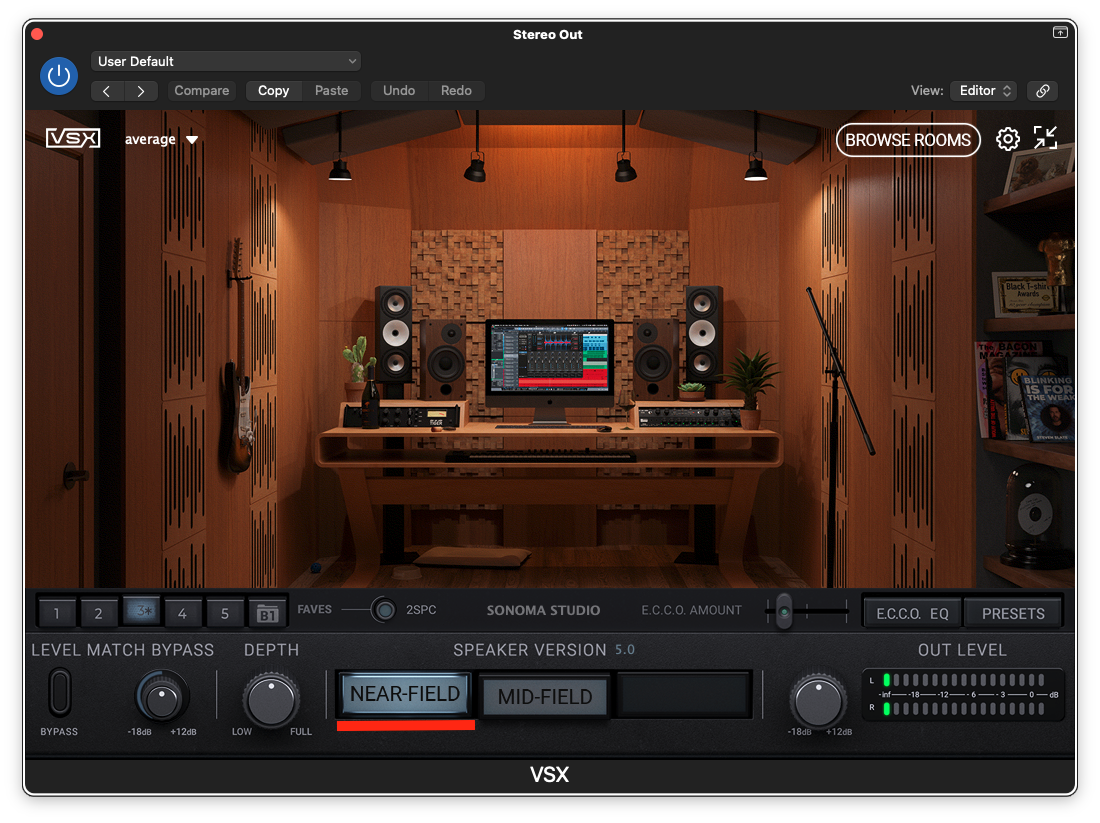Toggle the Level Match BYPASS switch

tap(60, 692)
